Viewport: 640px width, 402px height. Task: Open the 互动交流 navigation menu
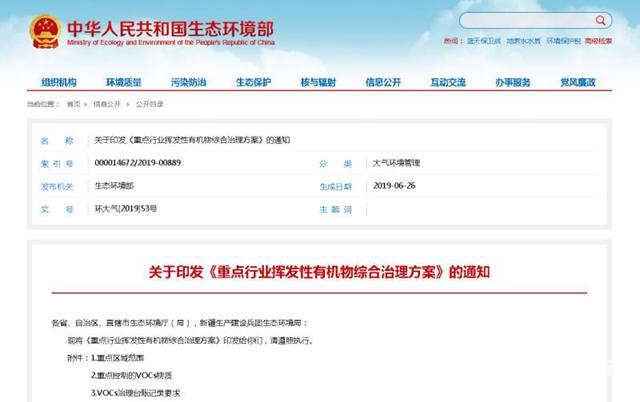point(448,82)
